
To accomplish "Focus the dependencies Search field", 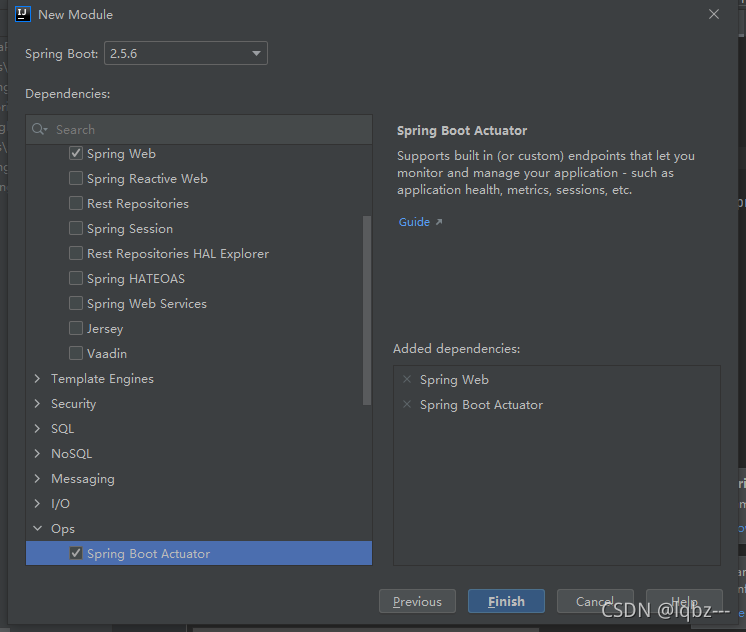I will [x=199, y=129].
